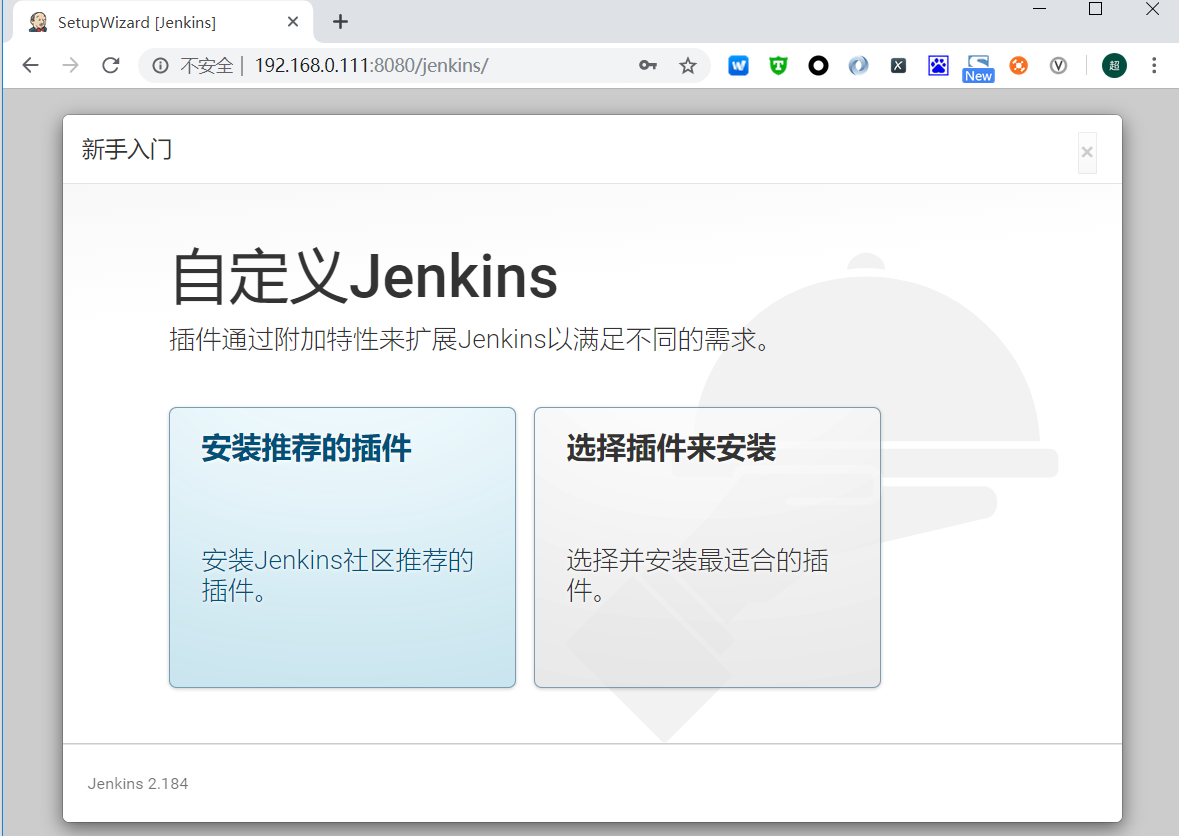
Task: Open the blue W extension icon
Action: point(738,65)
